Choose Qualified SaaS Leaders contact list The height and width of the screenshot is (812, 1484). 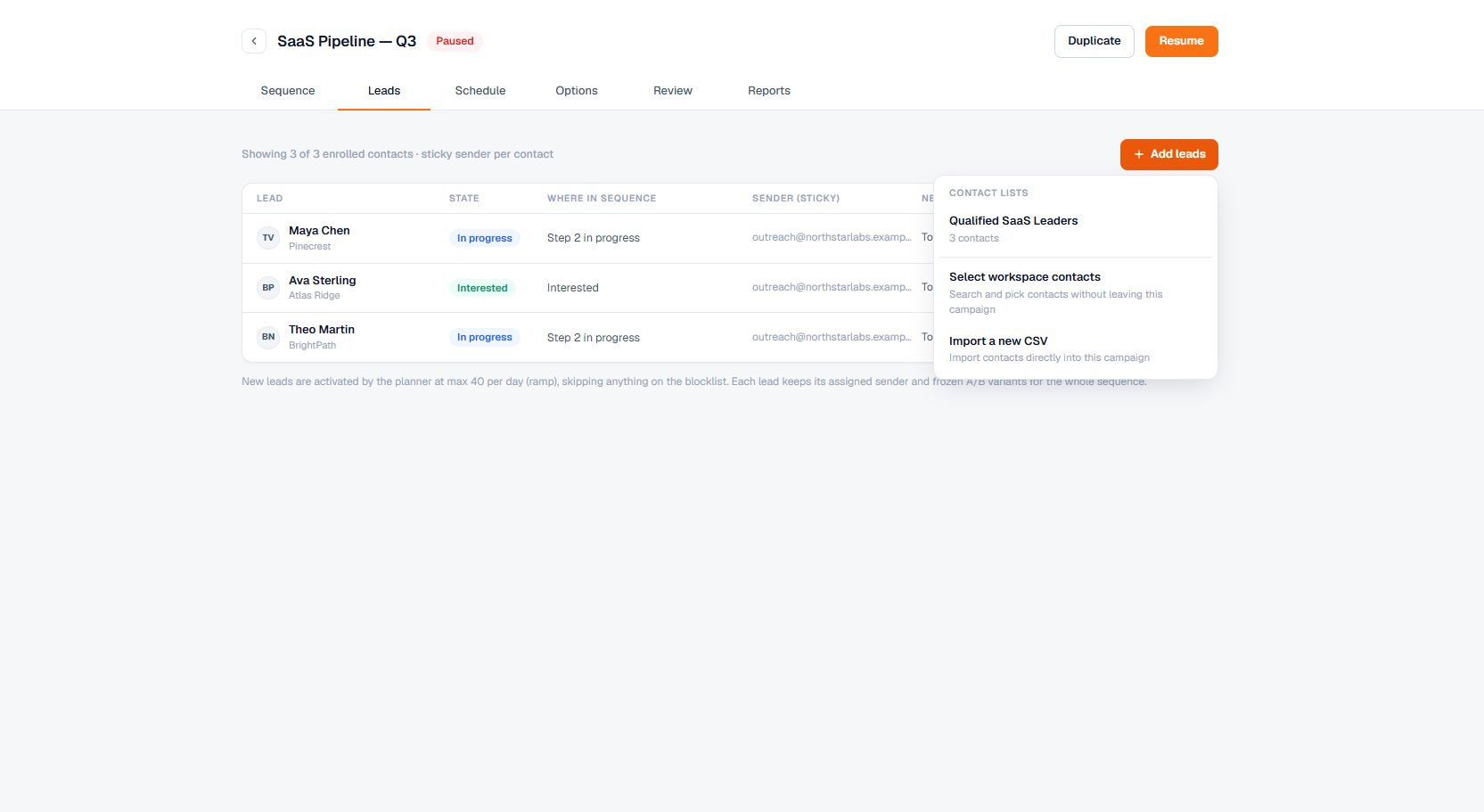[x=1076, y=228]
